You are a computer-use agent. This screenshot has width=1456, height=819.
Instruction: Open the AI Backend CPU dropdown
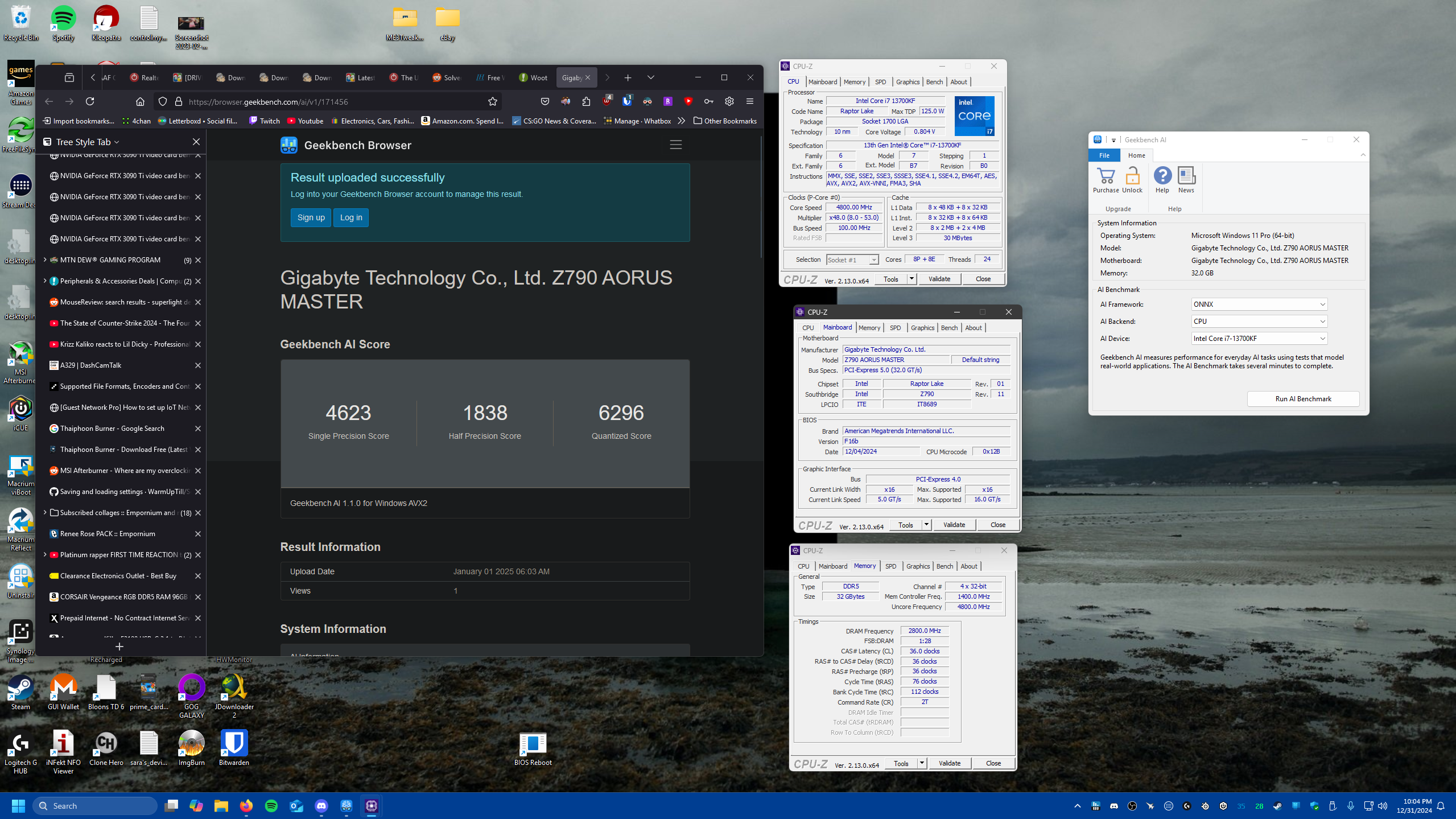point(1259,322)
